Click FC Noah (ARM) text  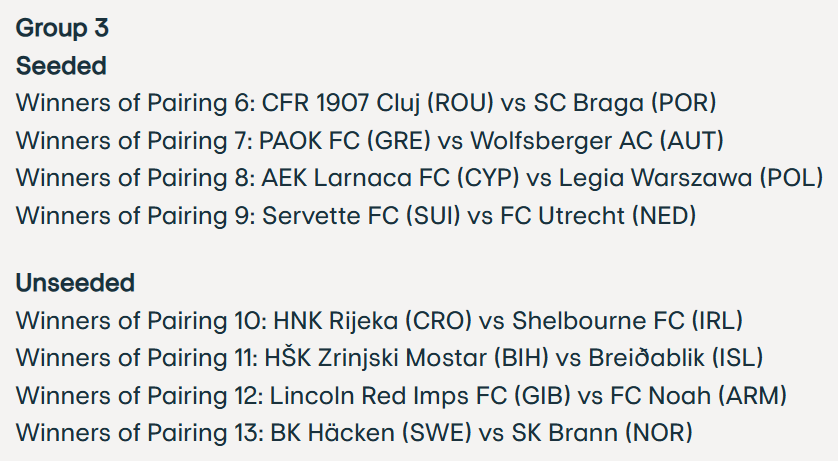tap(699, 396)
